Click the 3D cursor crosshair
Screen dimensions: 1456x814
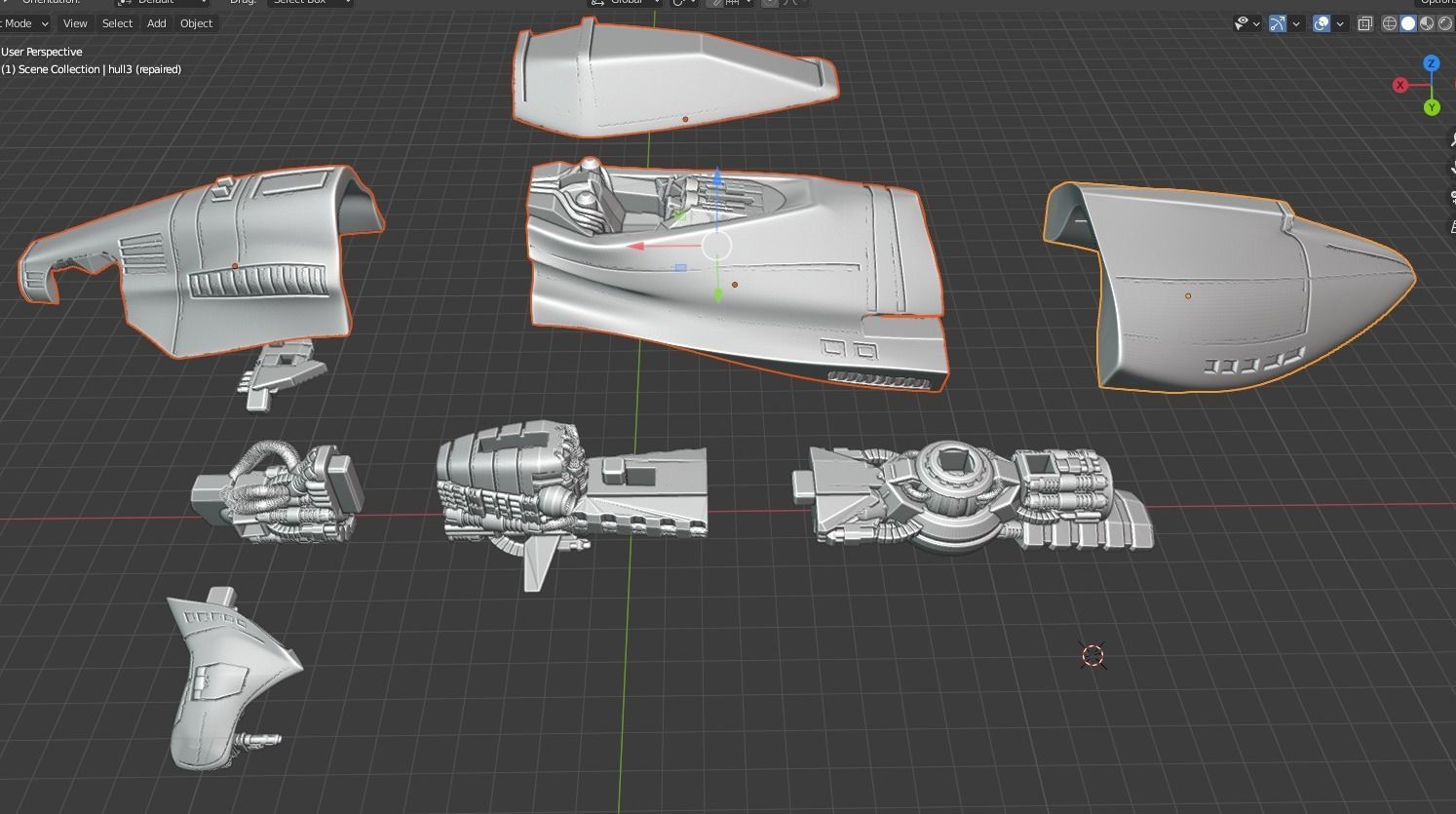[x=1093, y=656]
